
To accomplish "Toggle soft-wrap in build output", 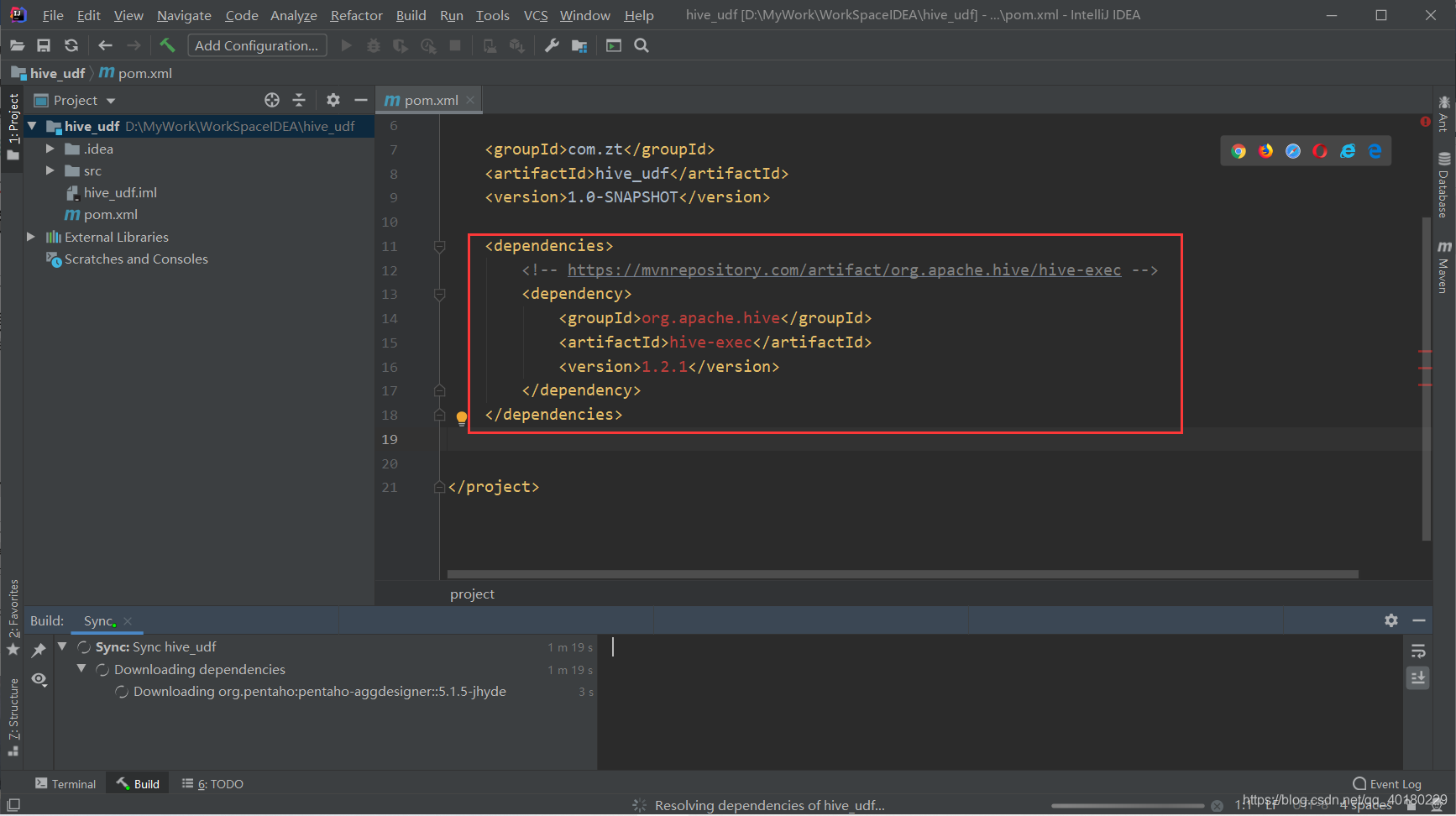I will [1418, 651].
